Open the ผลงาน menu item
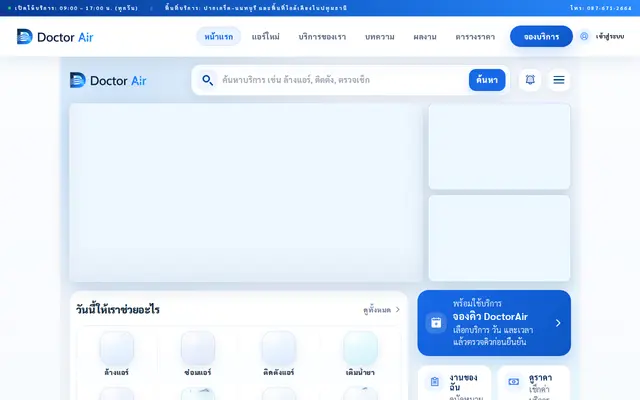640x400 pixels. (x=425, y=37)
